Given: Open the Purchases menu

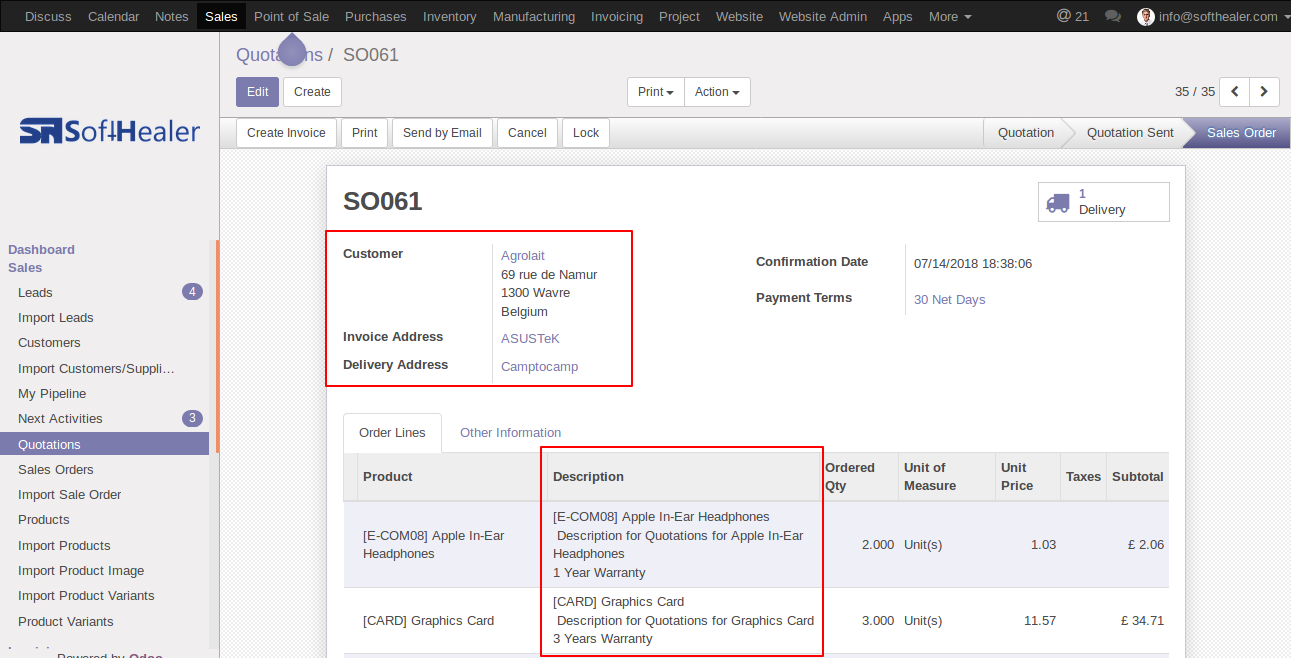Looking at the screenshot, I should (376, 16).
